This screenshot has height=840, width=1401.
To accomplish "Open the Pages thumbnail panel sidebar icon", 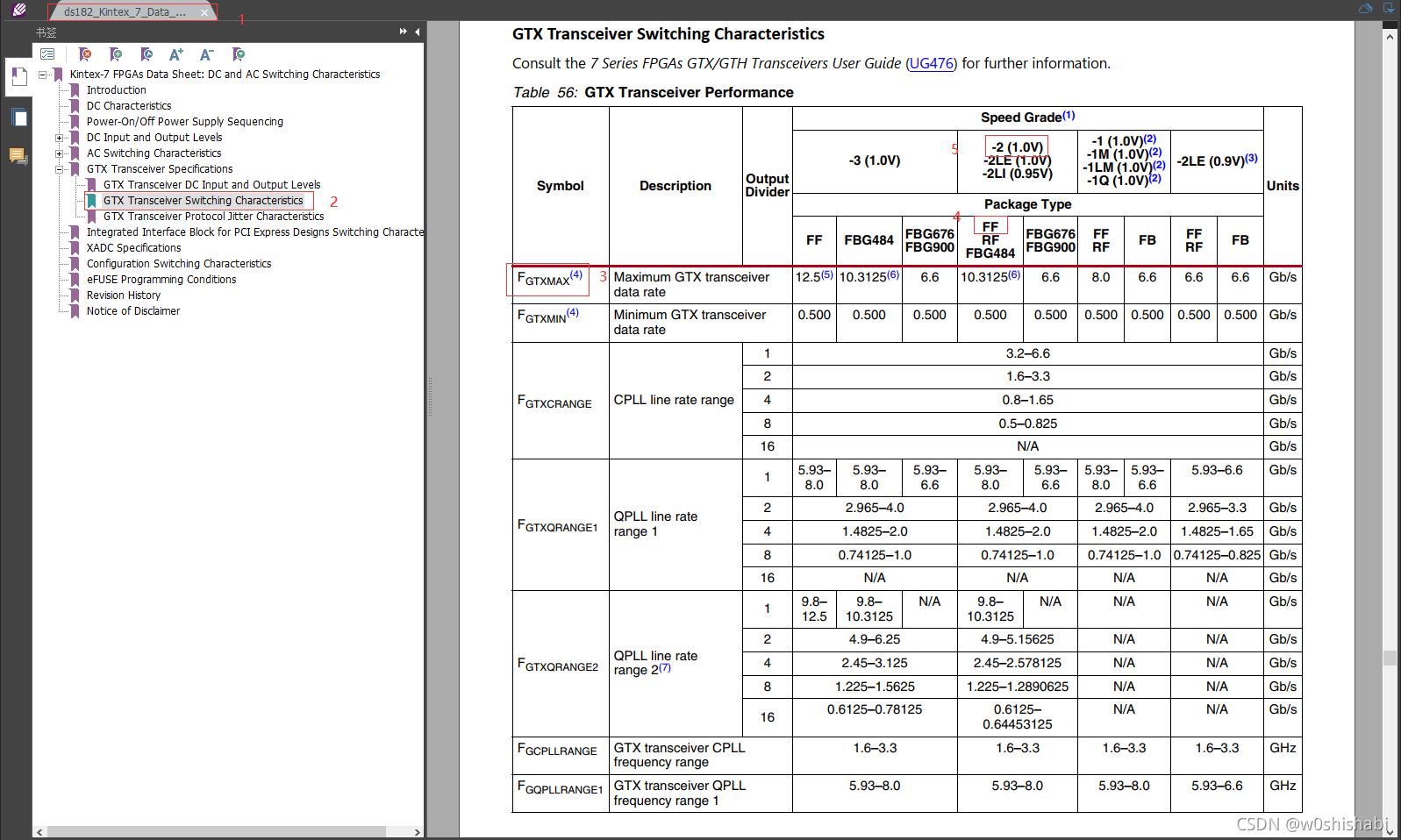I will (18, 117).
